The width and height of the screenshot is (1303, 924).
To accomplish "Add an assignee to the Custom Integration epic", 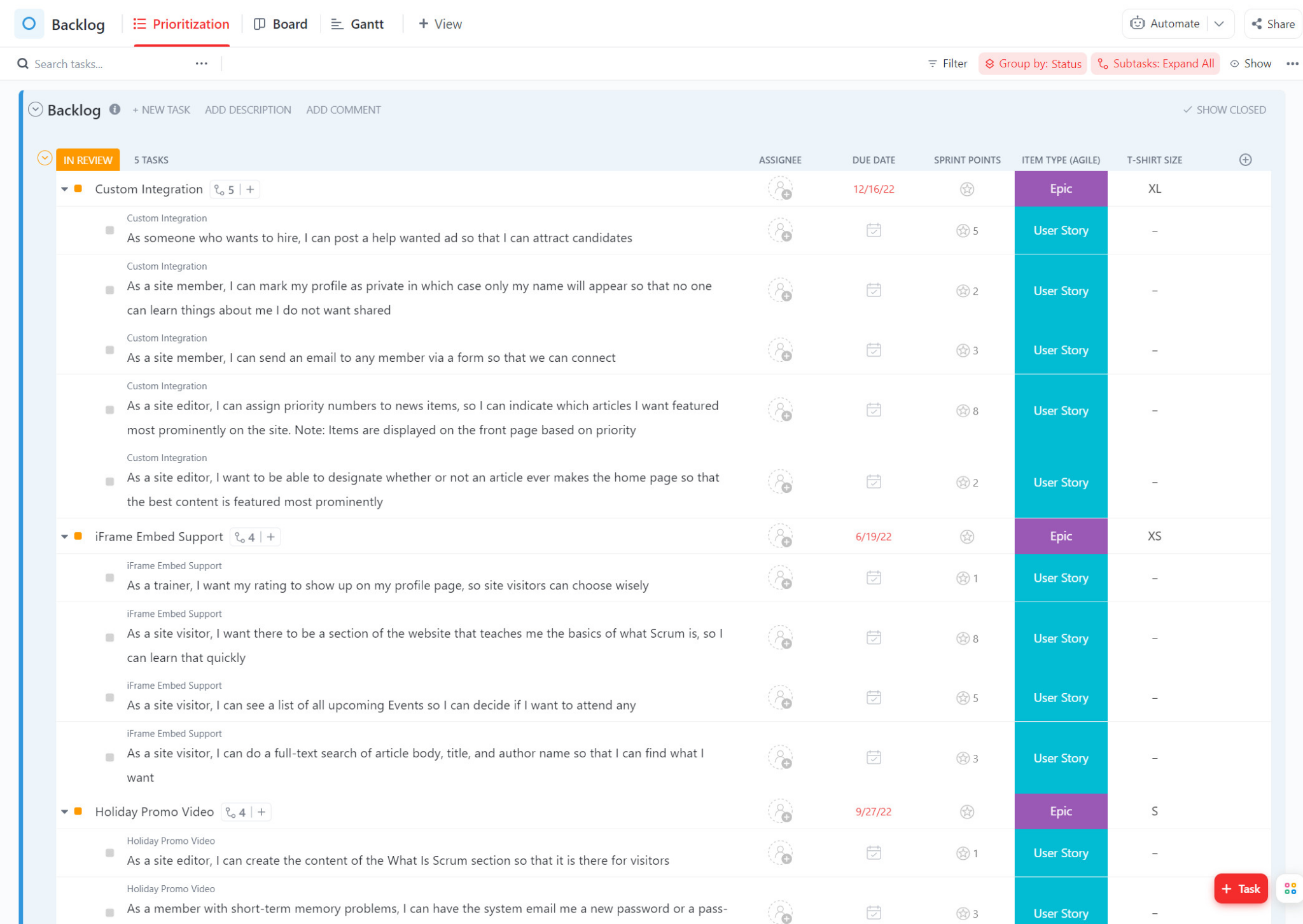I will [780, 189].
